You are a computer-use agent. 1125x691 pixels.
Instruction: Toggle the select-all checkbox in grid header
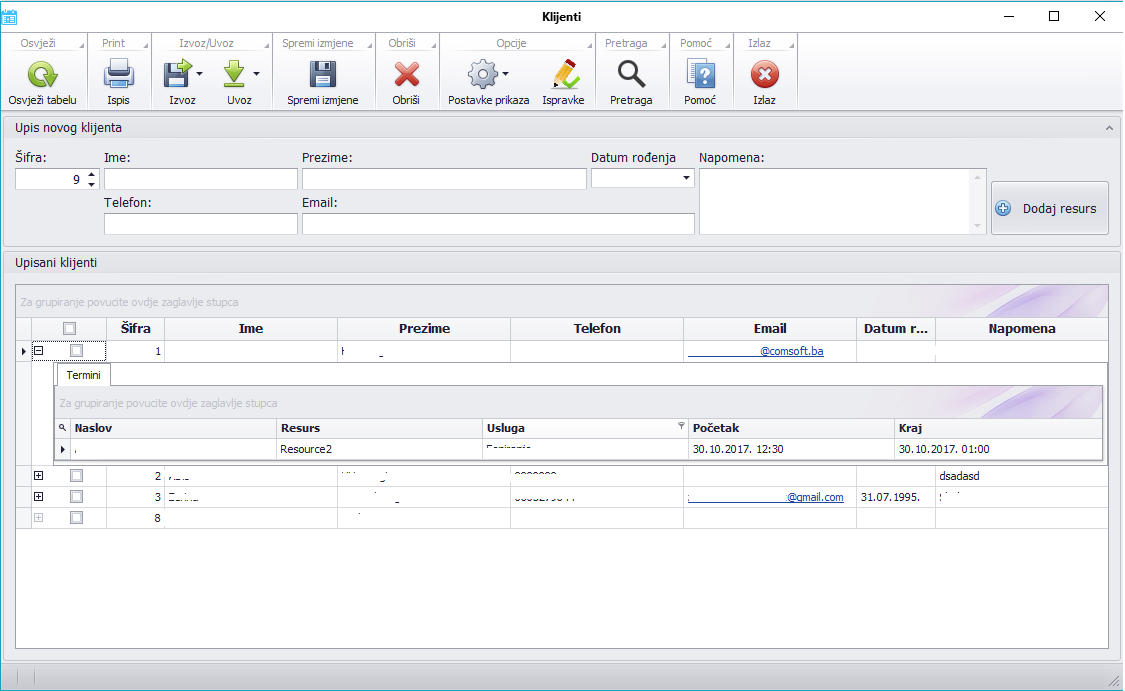coord(70,329)
